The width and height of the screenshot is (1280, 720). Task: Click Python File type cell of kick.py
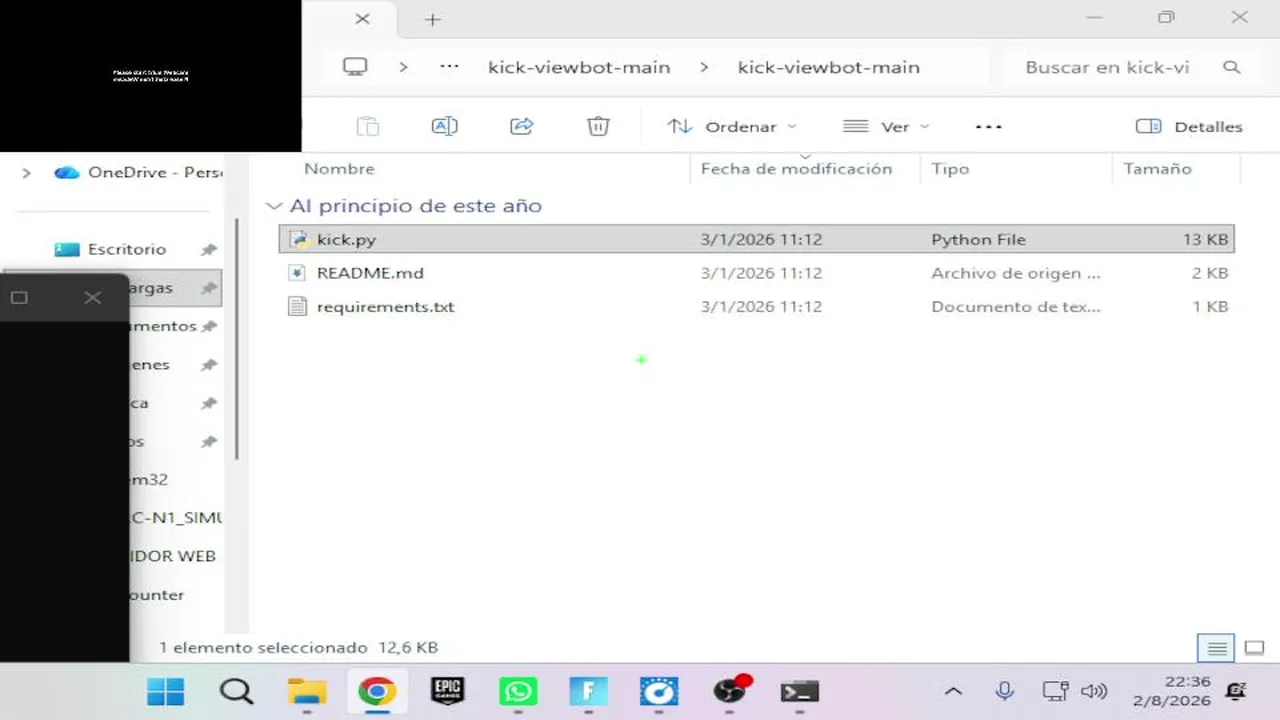point(978,239)
